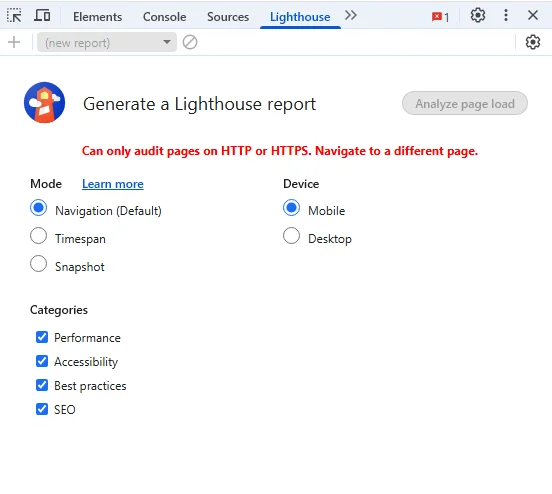Open the Learn more link

113,184
